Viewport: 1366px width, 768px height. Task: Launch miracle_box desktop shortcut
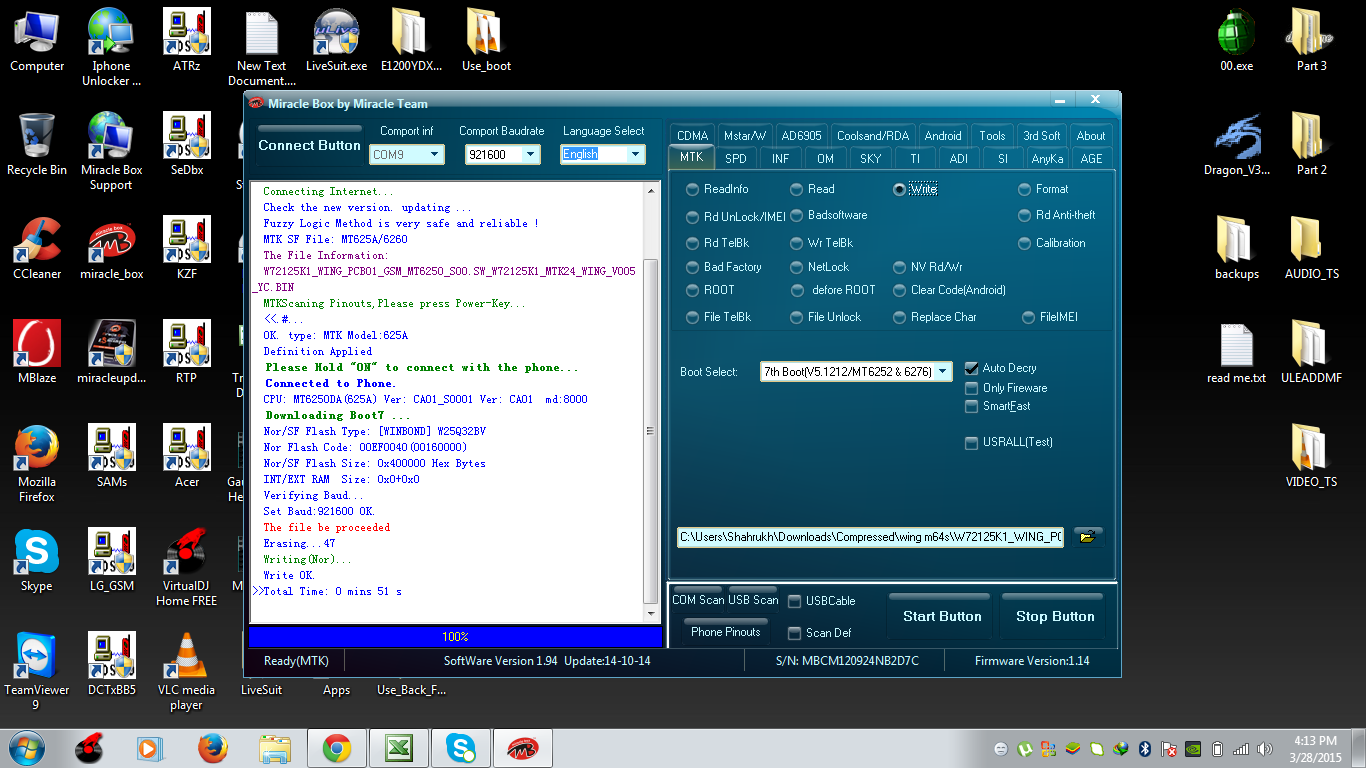tap(111, 249)
